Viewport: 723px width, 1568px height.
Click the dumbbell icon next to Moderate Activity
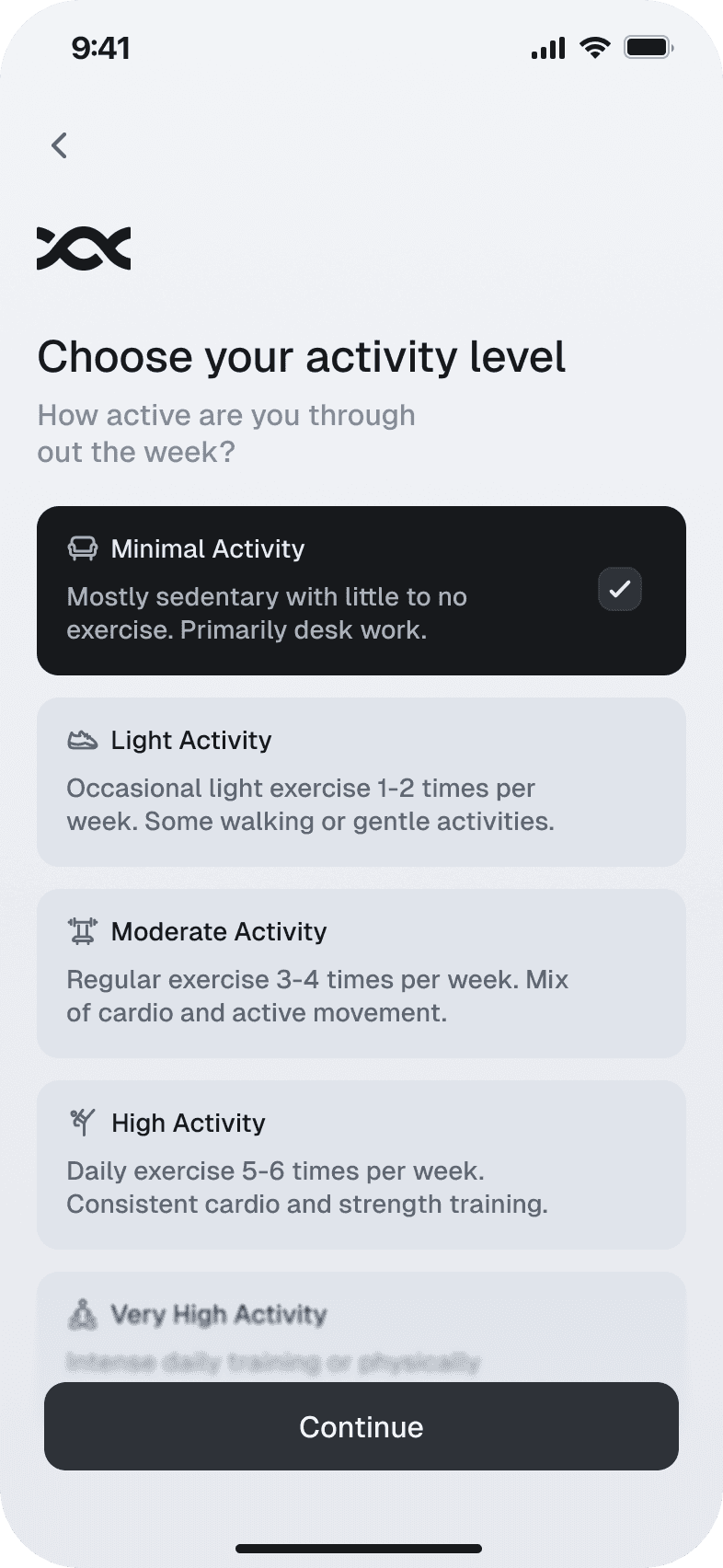tap(83, 930)
